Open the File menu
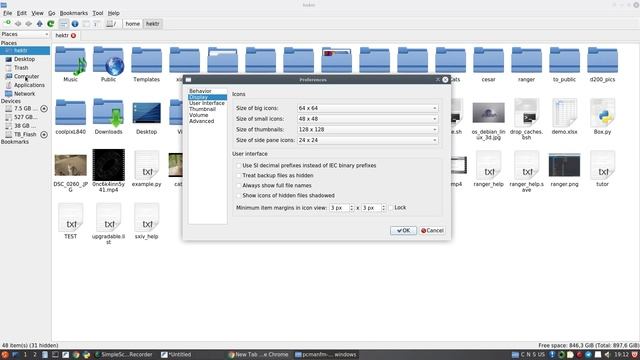This screenshot has width=640, height=360. click(7, 13)
